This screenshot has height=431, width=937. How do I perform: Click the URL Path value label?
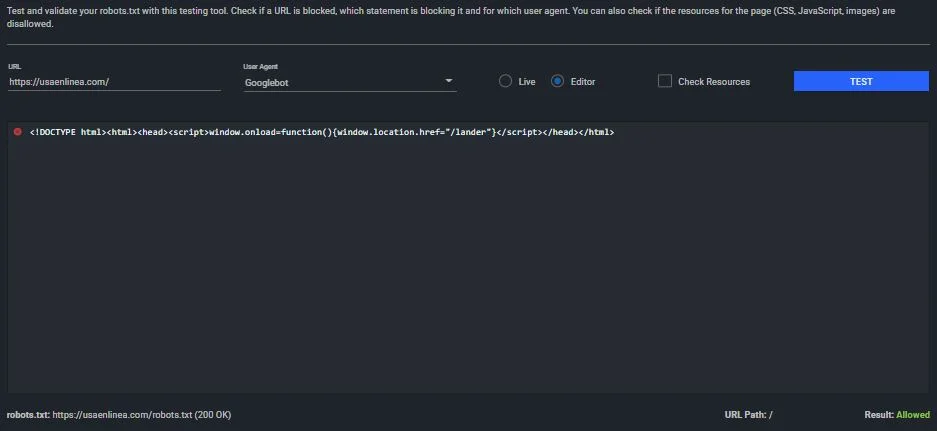[749, 414]
